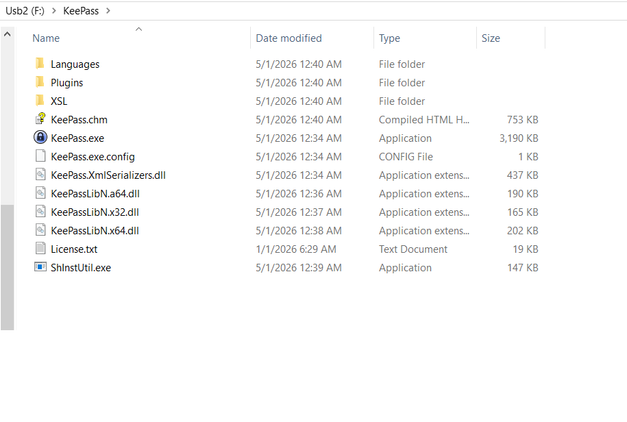
Task: Click the 1/1/2026 6:29 AM date cell
Action: (x=296, y=249)
